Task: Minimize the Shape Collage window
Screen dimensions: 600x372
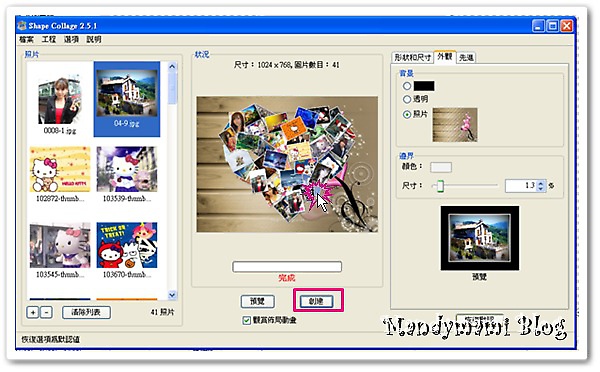Action: pos(538,26)
